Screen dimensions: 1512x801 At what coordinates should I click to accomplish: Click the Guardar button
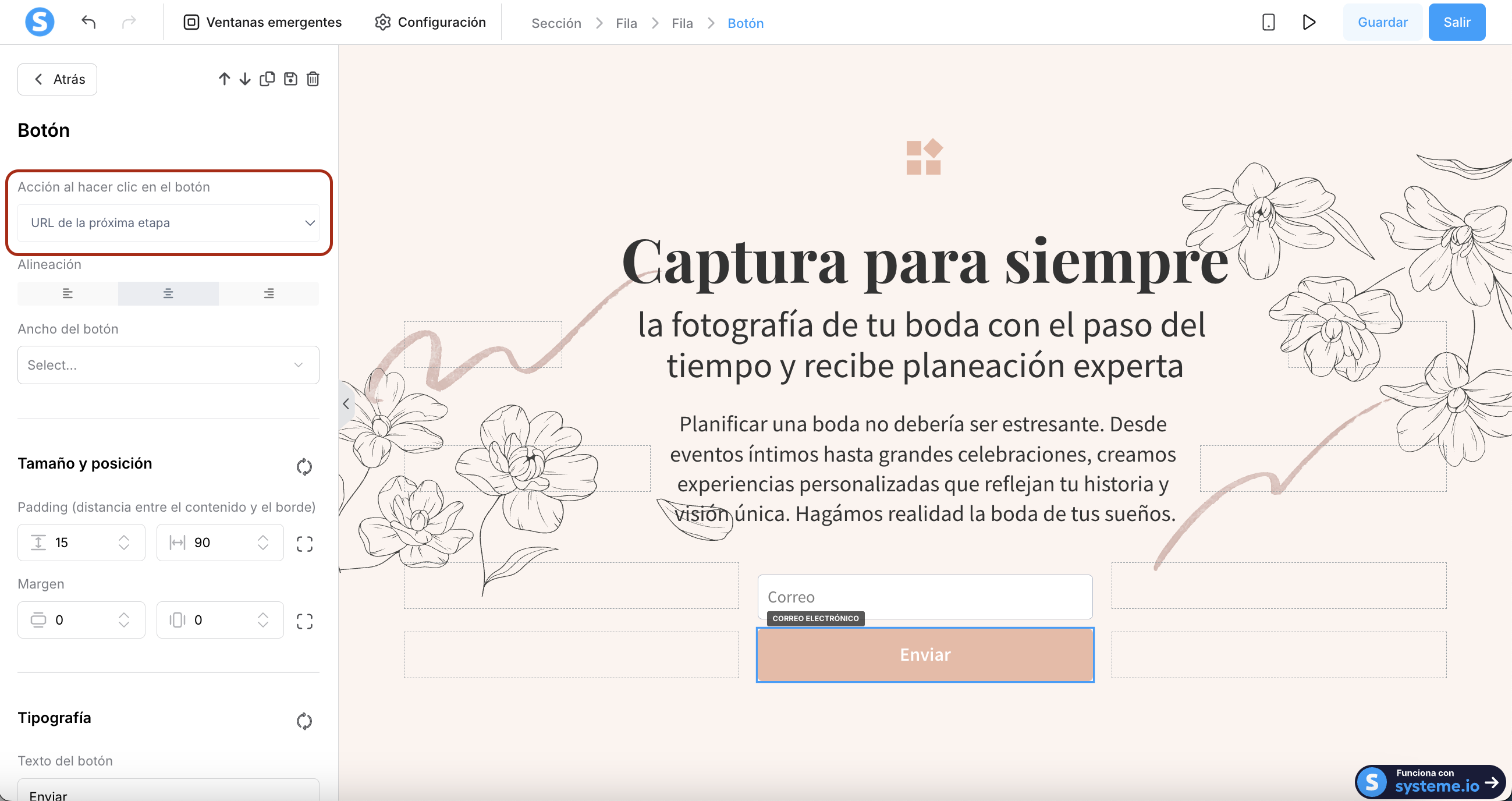pyautogui.click(x=1382, y=22)
